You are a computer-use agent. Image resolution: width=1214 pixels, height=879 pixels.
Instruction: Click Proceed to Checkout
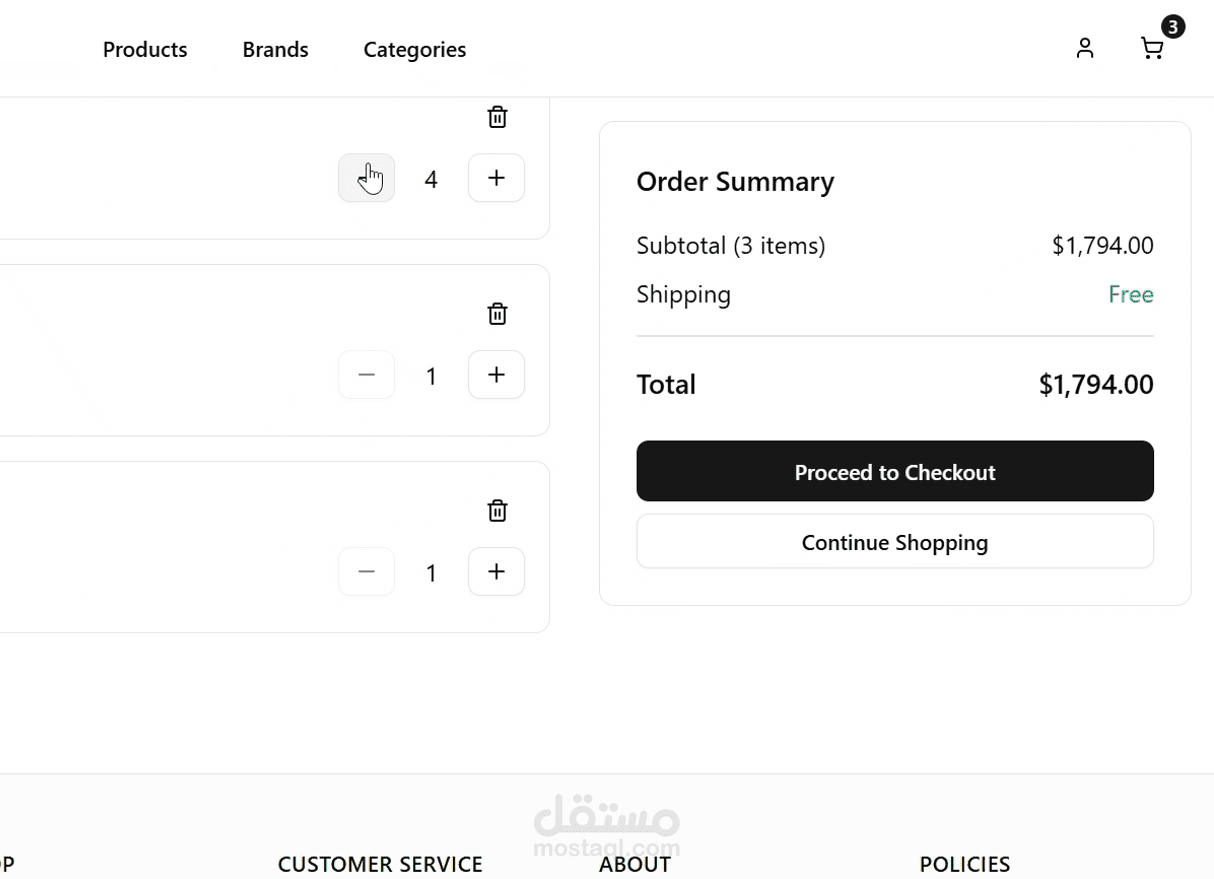(894, 471)
